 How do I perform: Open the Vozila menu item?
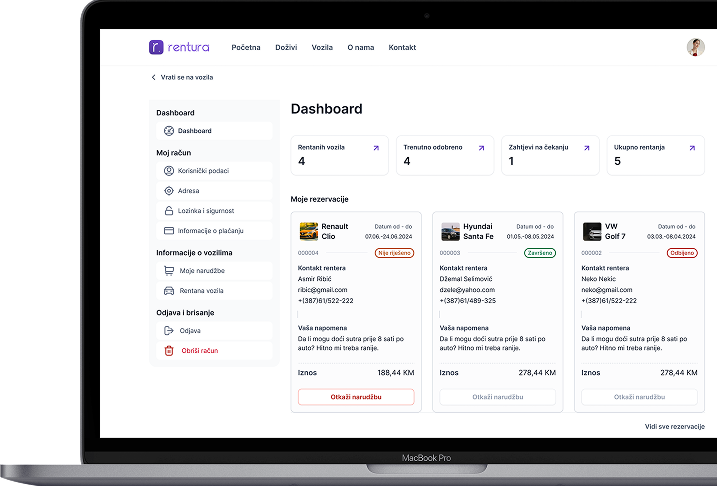pyautogui.click(x=322, y=48)
